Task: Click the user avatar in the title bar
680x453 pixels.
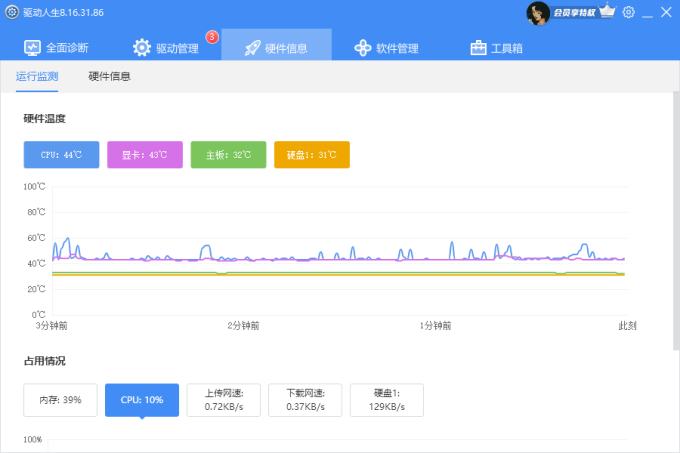Action: pos(539,12)
